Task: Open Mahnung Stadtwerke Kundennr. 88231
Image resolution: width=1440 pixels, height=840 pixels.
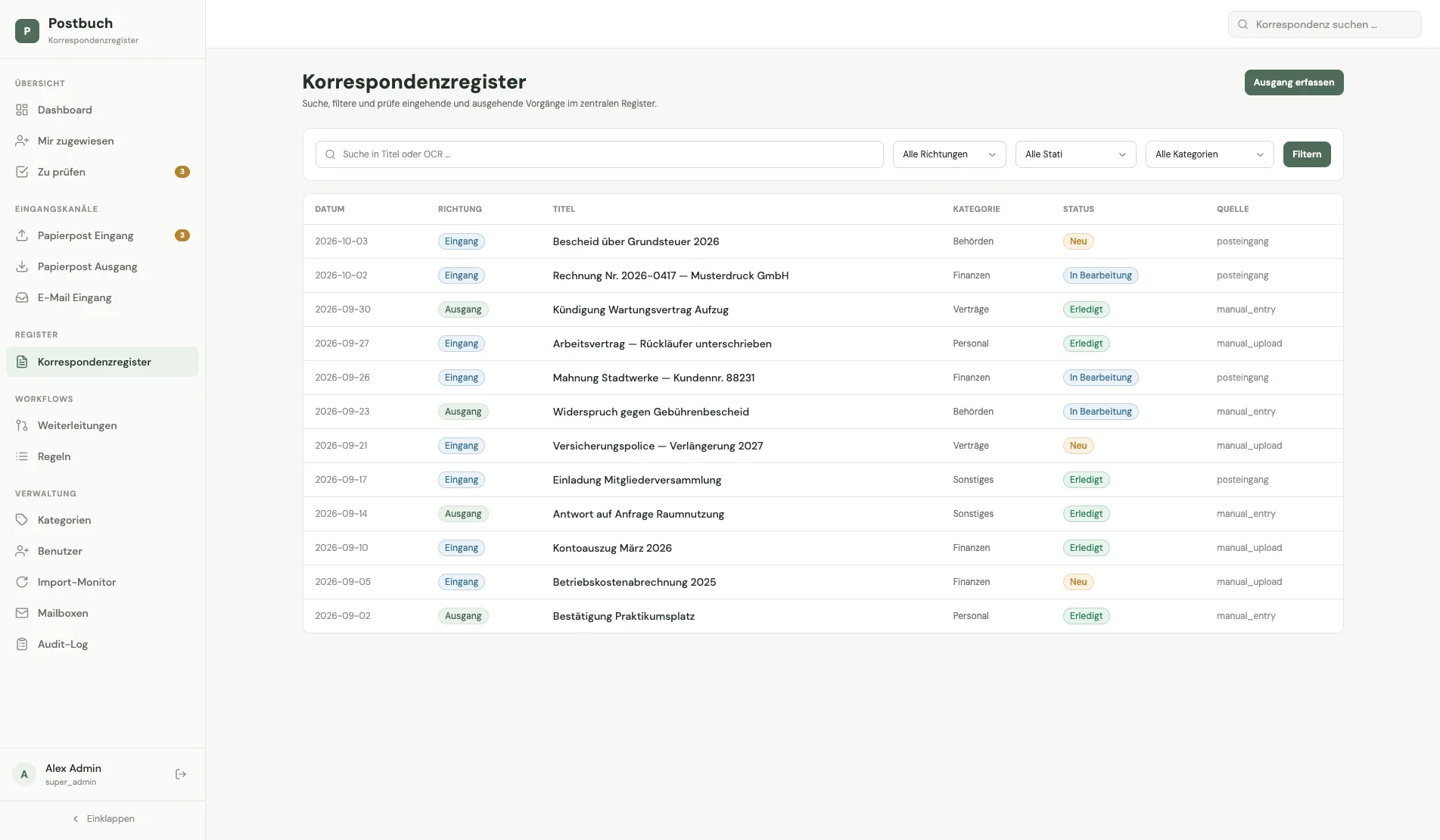Action: point(654,378)
